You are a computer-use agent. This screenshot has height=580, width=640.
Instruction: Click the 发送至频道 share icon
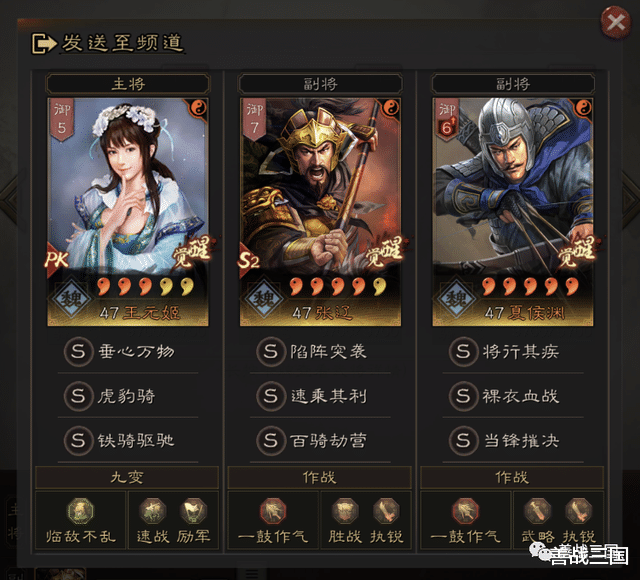(44, 44)
